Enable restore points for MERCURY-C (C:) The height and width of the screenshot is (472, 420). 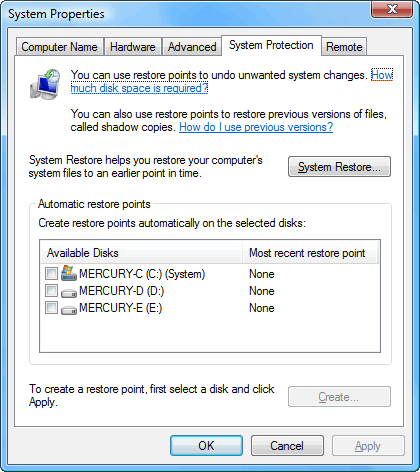pyautogui.click(x=51, y=274)
